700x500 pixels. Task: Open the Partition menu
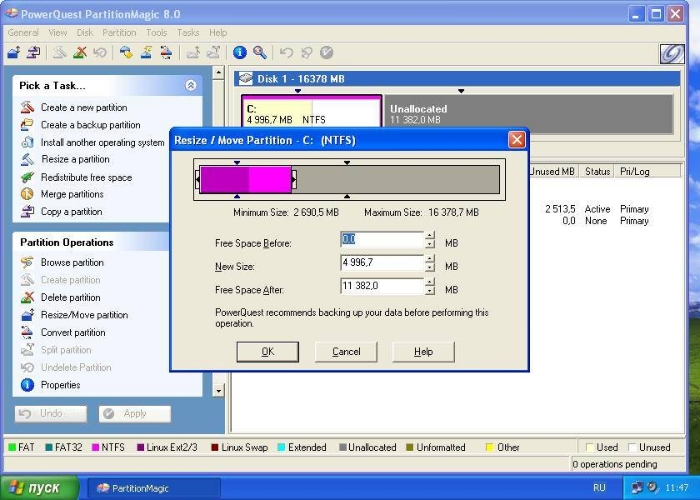[x=119, y=33]
